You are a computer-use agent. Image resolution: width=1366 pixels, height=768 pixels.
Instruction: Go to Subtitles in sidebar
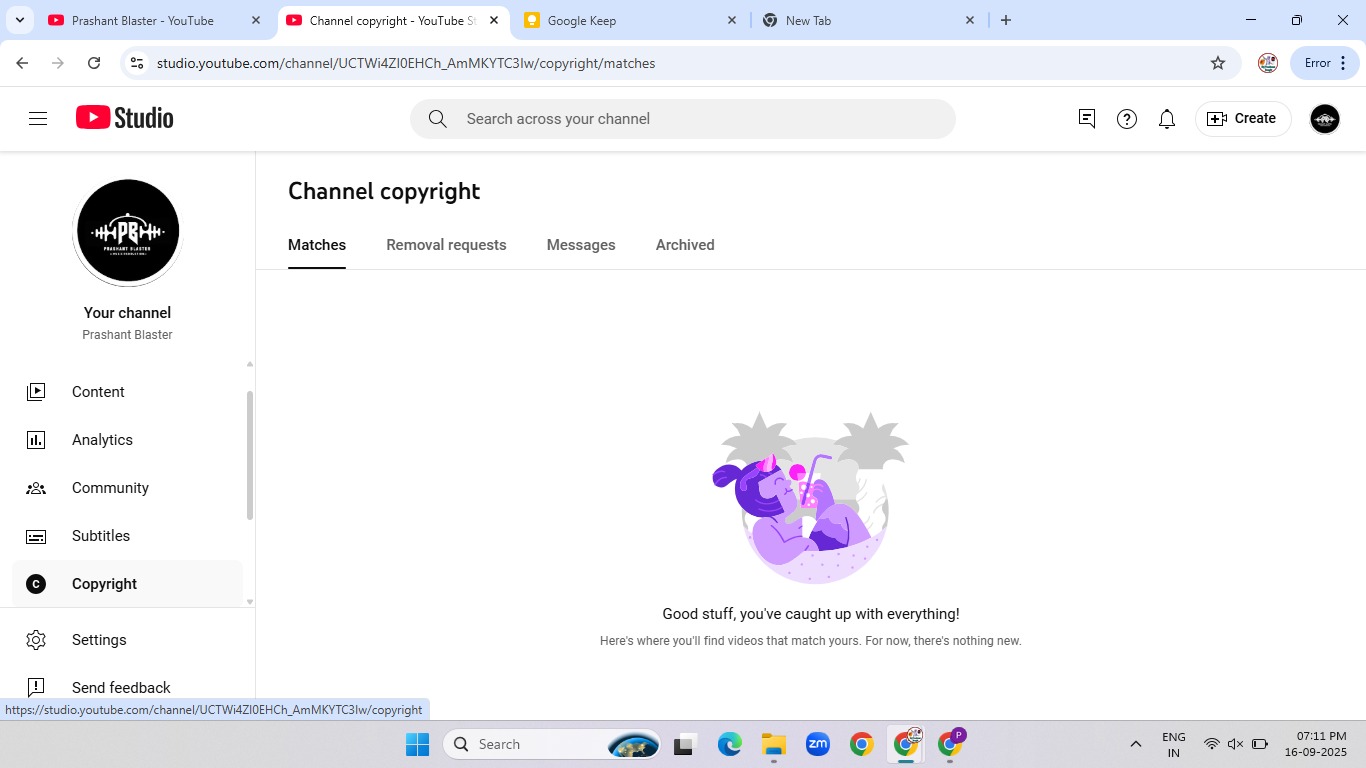[x=101, y=536]
